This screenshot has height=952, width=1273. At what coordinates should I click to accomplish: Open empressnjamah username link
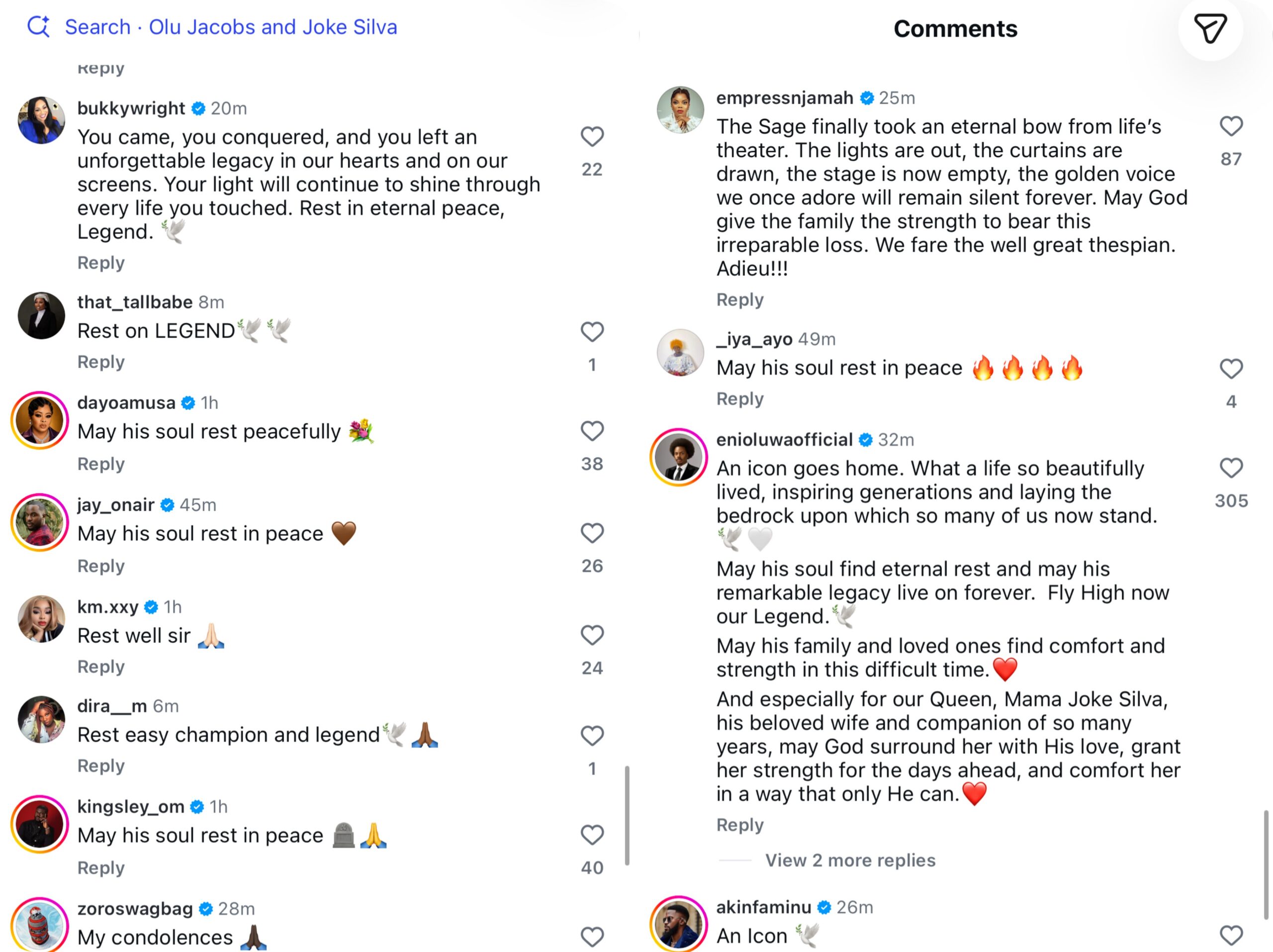click(784, 98)
